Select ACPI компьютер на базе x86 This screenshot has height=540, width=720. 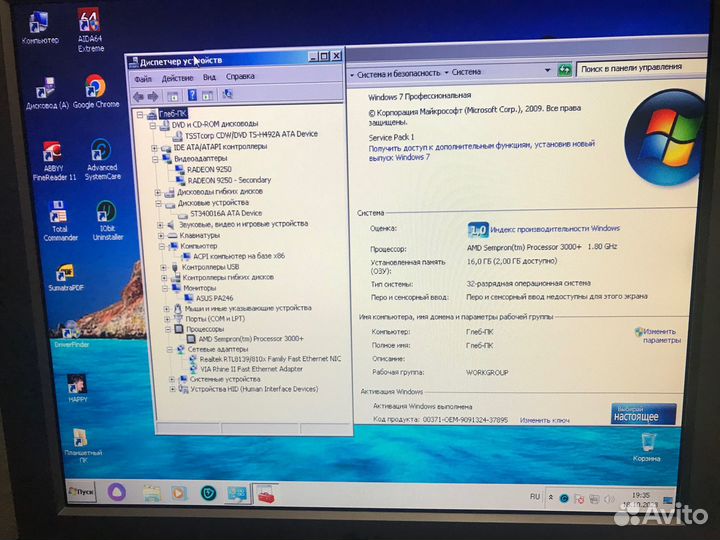(239, 256)
